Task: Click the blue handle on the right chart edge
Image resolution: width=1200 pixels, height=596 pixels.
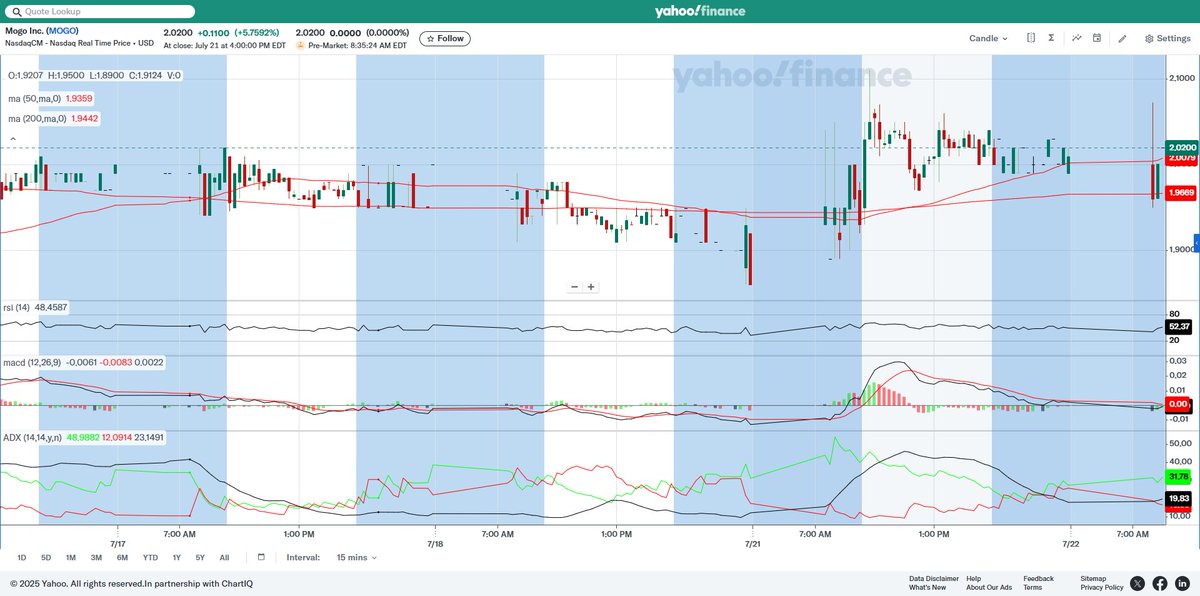Action: click(1196, 241)
